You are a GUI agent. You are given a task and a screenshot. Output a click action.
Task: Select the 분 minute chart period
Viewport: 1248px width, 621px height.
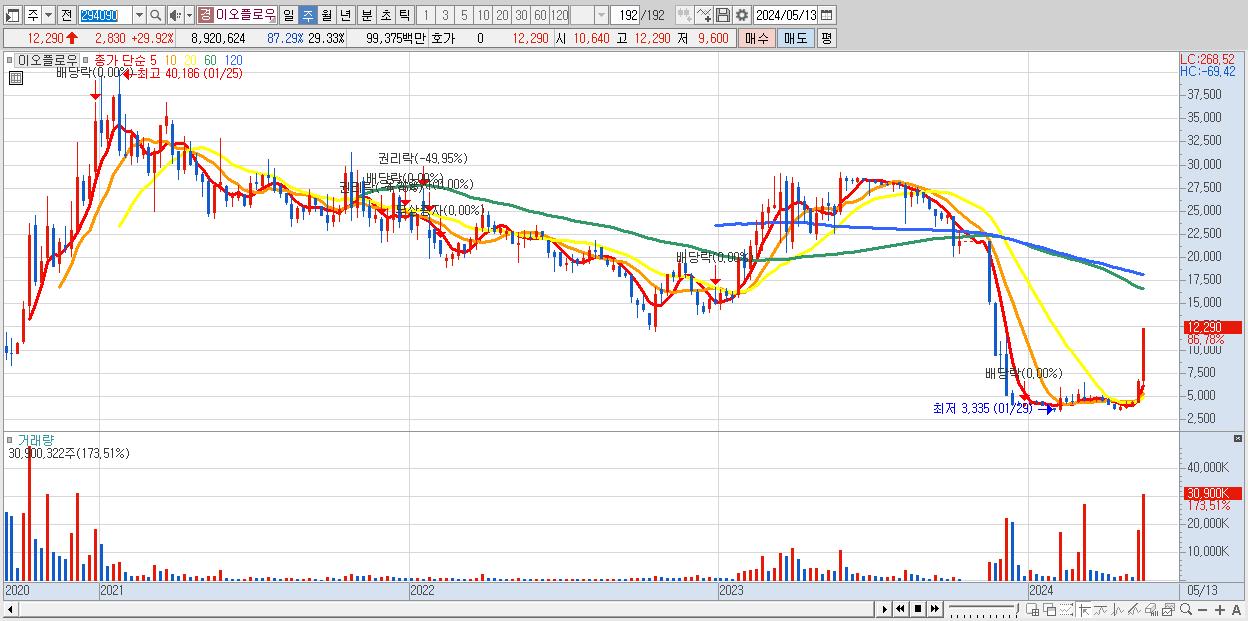click(366, 15)
